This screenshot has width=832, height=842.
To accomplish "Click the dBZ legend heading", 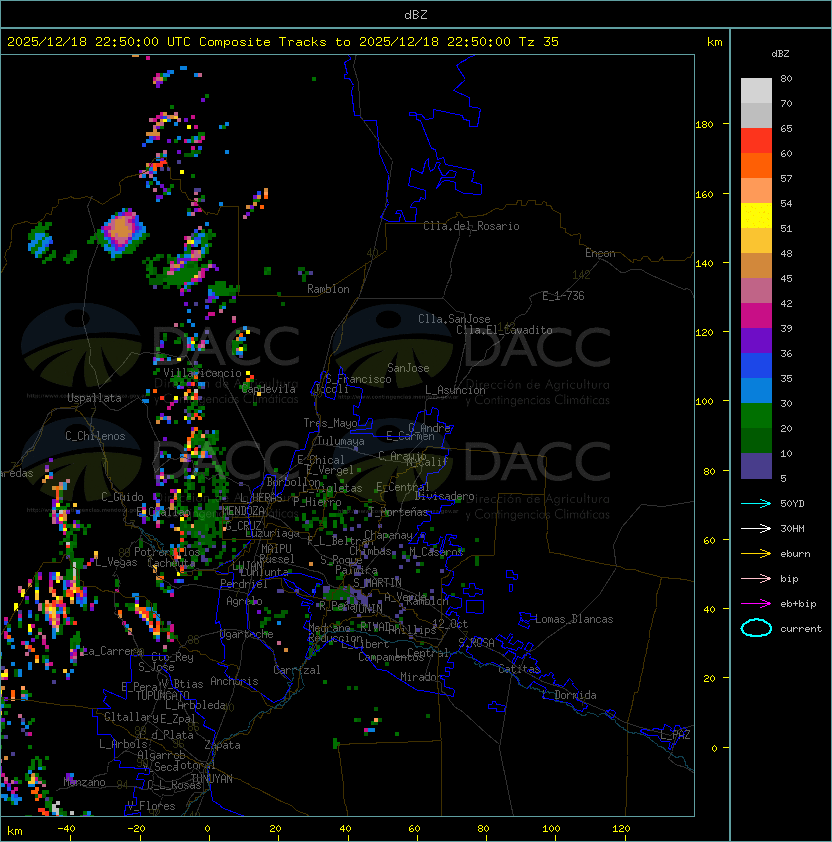I will [780, 54].
